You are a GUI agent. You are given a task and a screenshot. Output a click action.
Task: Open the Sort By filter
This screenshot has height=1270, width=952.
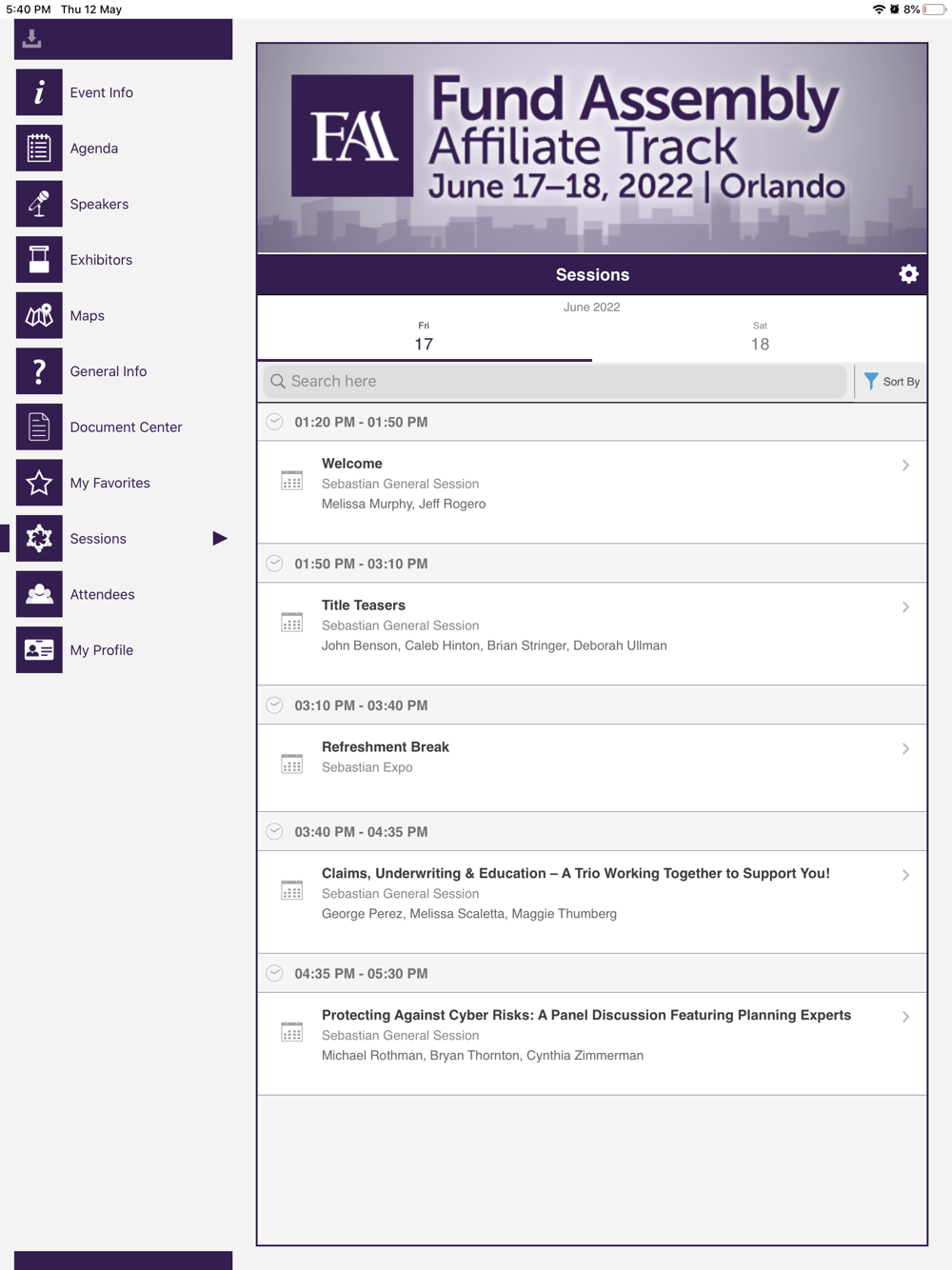891,382
